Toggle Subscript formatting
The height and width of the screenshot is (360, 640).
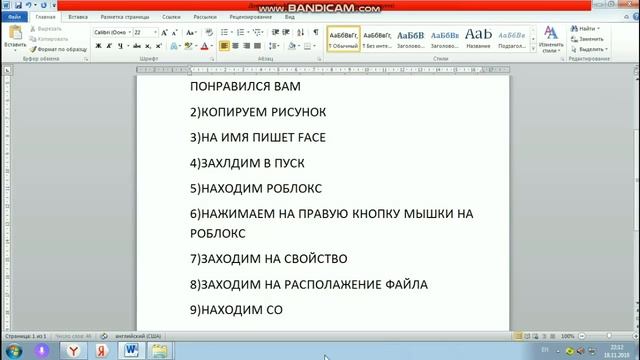pos(148,46)
